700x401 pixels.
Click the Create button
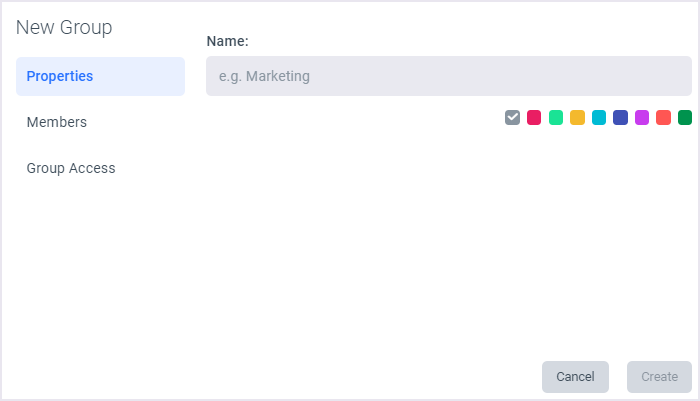point(659,377)
